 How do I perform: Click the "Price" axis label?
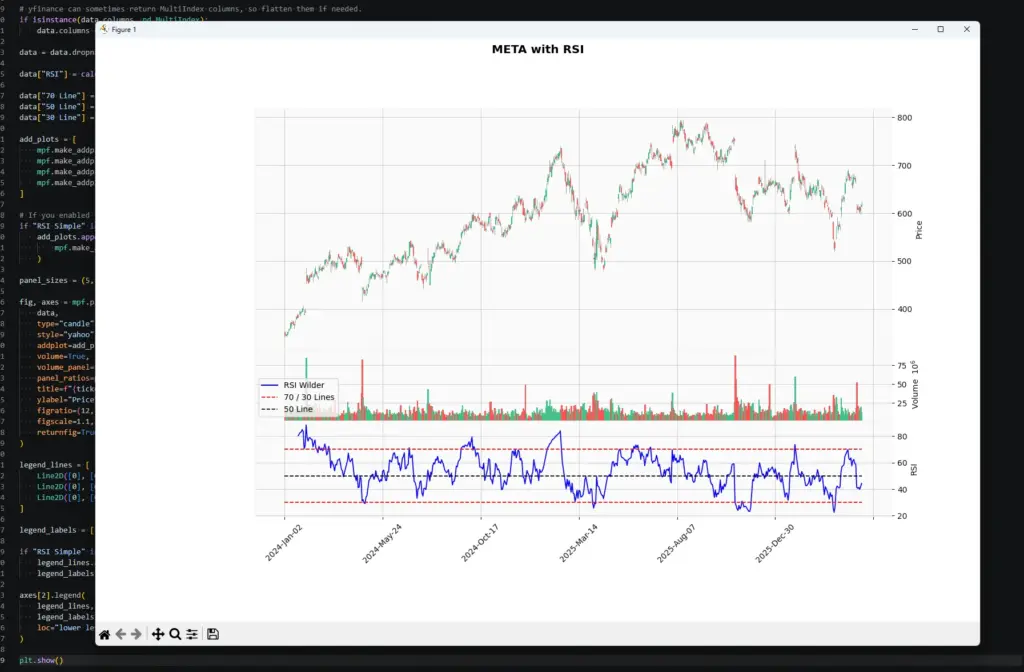(919, 230)
